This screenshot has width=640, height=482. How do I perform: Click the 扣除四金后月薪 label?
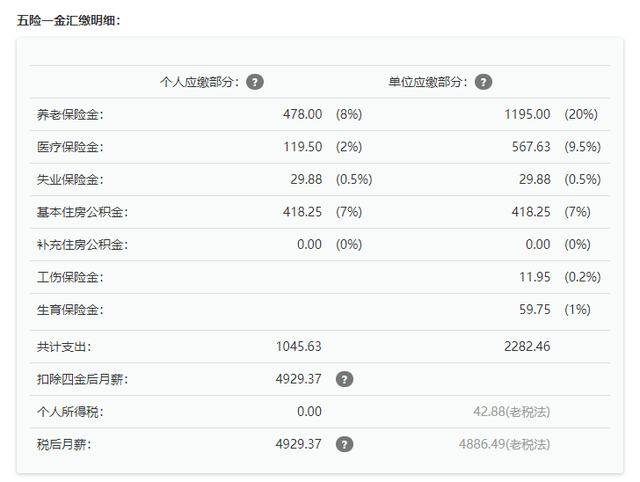(82, 380)
